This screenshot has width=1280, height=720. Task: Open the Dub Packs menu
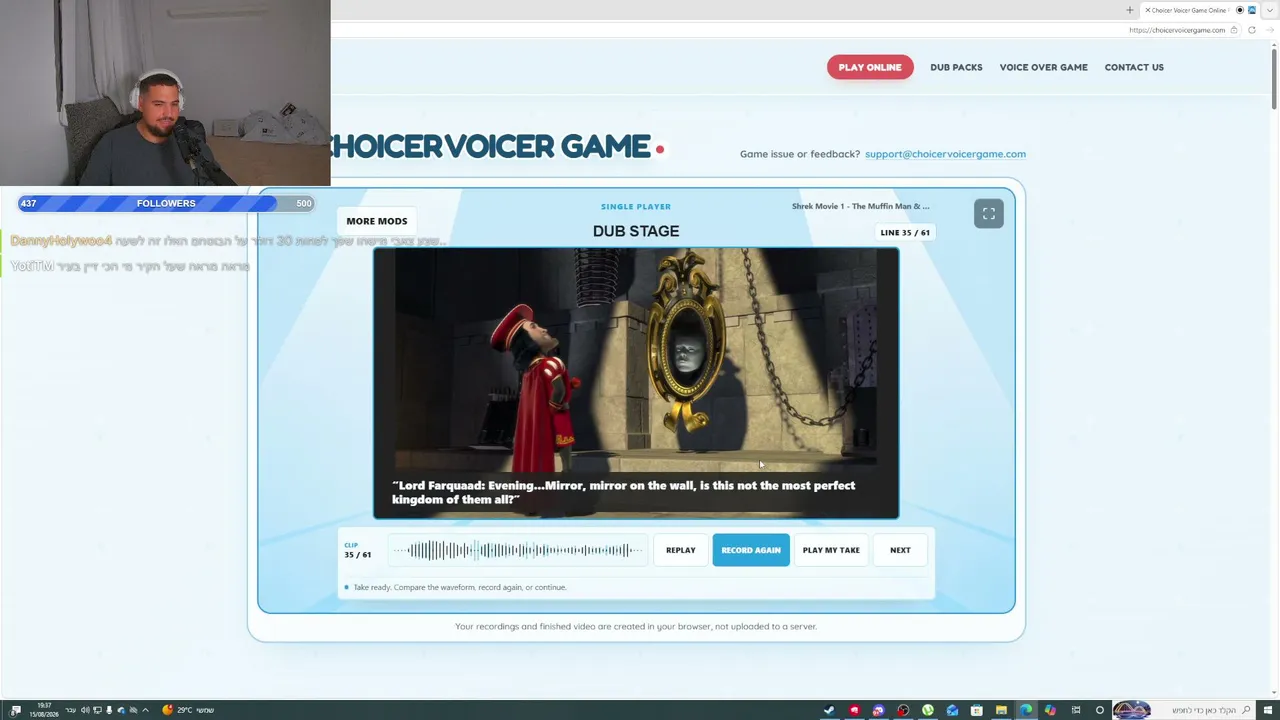(x=956, y=67)
